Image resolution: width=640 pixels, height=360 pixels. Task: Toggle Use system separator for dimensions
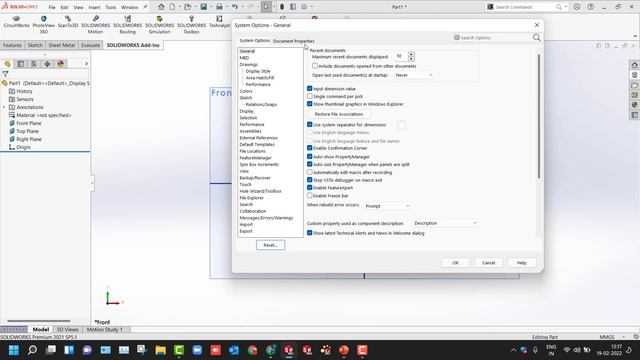click(309, 124)
